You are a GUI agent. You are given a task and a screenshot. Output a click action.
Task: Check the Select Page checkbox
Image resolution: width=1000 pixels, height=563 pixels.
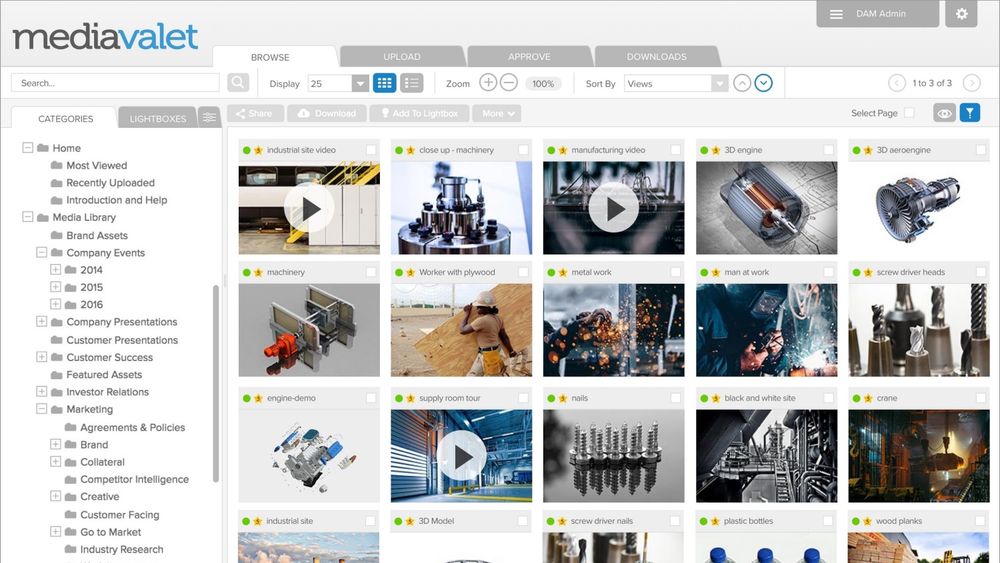(909, 113)
